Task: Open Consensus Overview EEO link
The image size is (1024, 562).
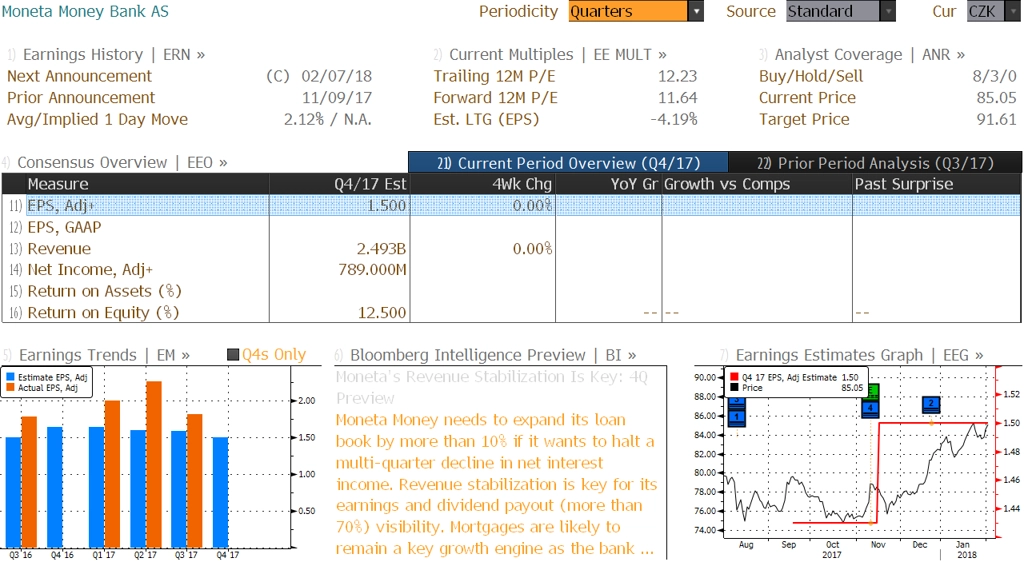Action: point(122,163)
